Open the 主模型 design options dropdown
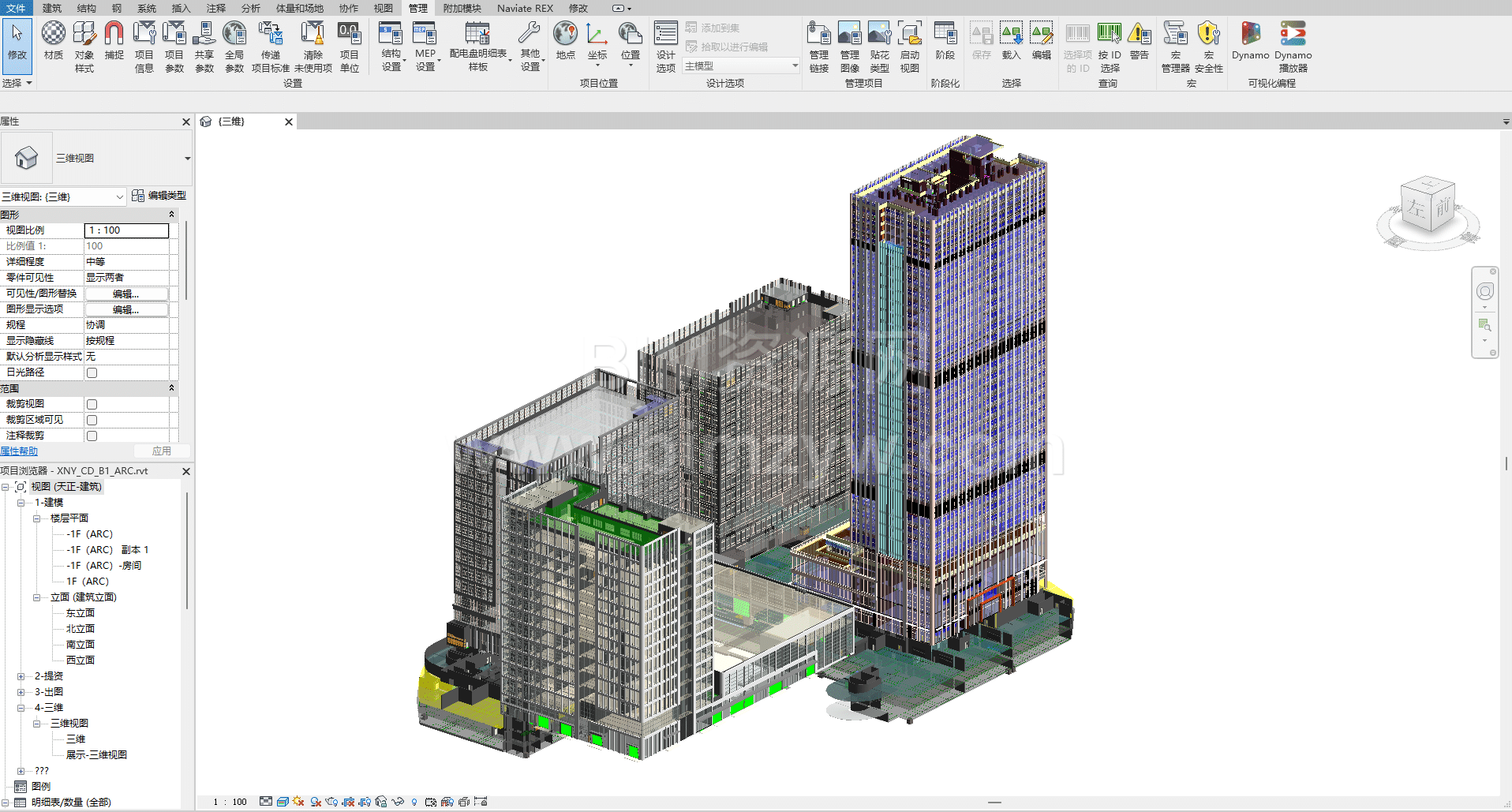1512x812 pixels. (741, 66)
